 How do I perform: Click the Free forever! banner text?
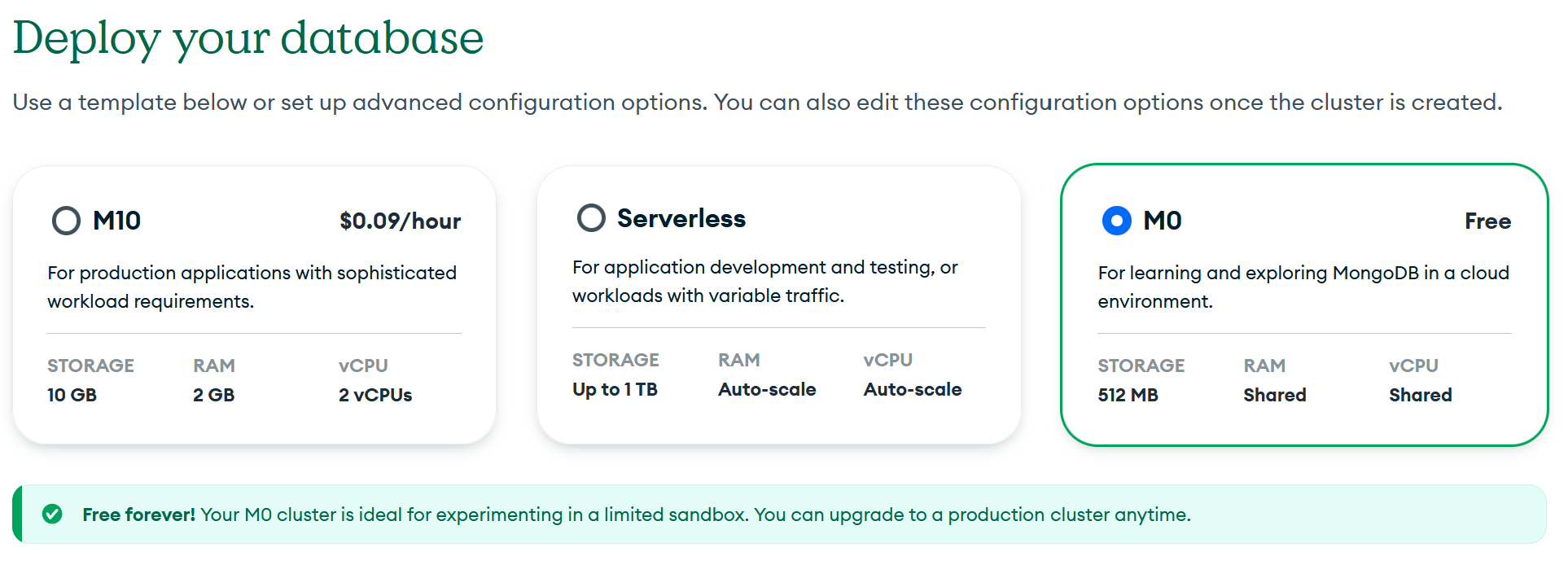[x=138, y=515]
